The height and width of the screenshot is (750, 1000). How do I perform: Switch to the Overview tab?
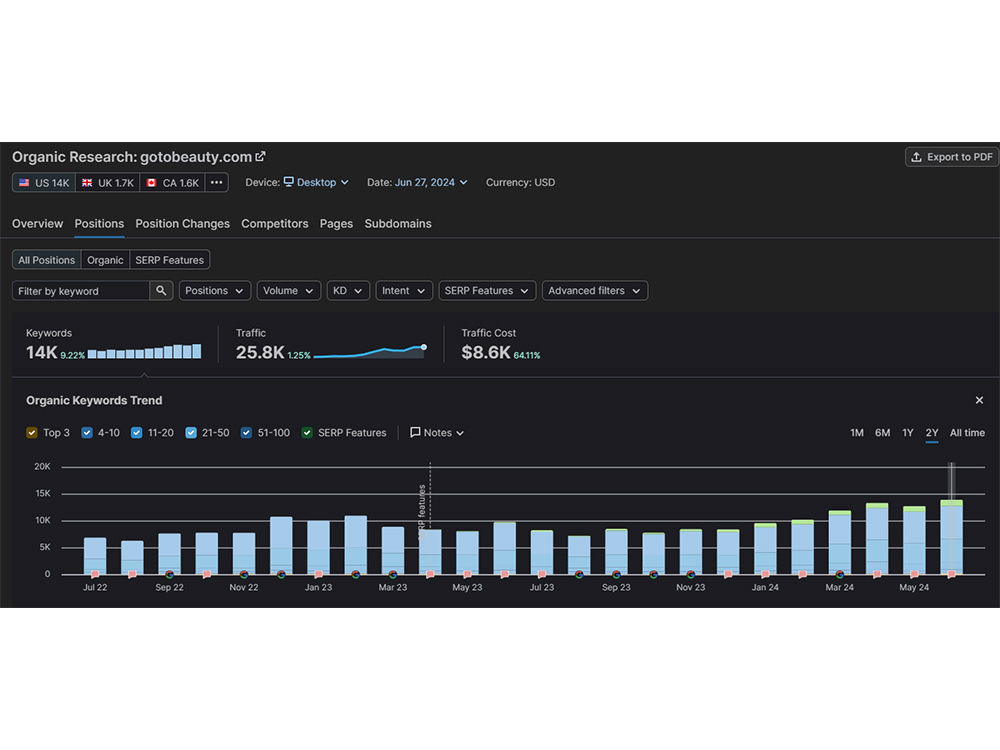[x=38, y=224]
